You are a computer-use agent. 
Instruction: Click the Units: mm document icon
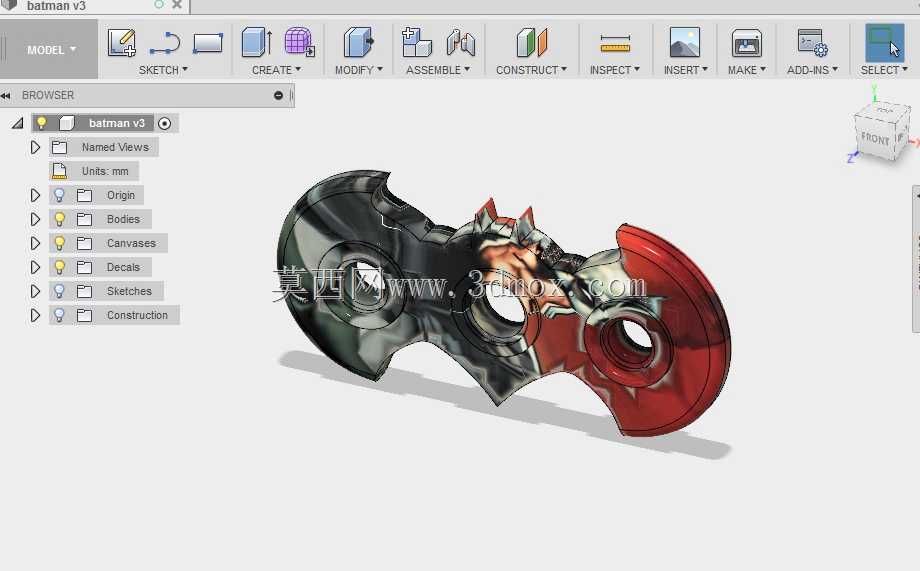pos(59,171)
